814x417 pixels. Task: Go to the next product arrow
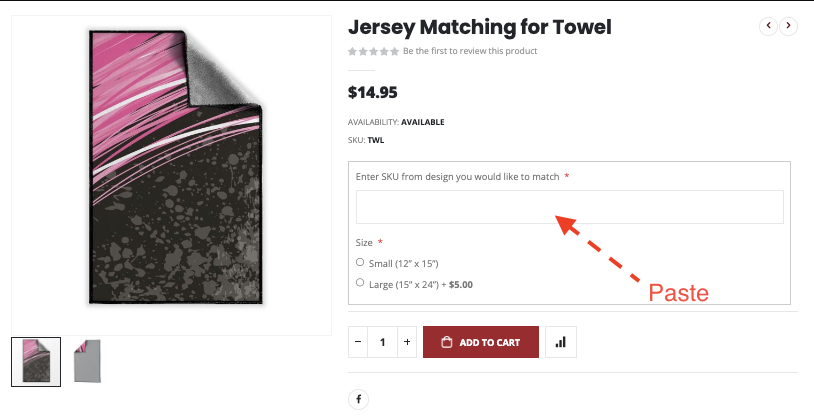click(x=788, y=27)
